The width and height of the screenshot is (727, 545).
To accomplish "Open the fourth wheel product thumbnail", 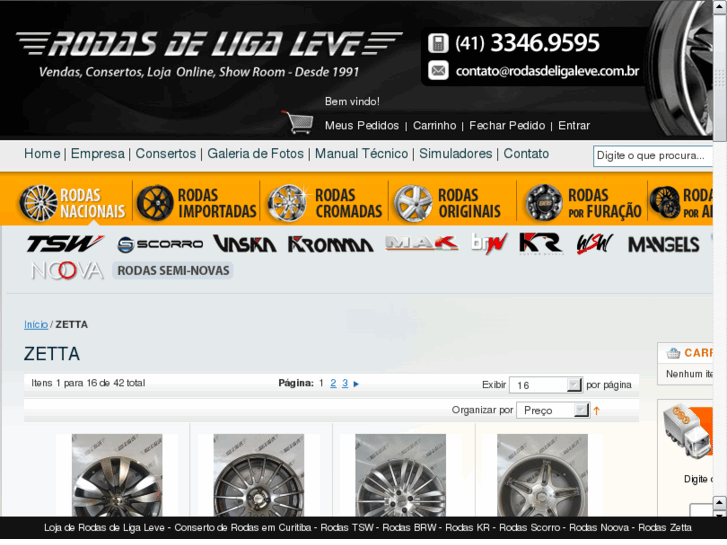I will (x=542, y=475).
